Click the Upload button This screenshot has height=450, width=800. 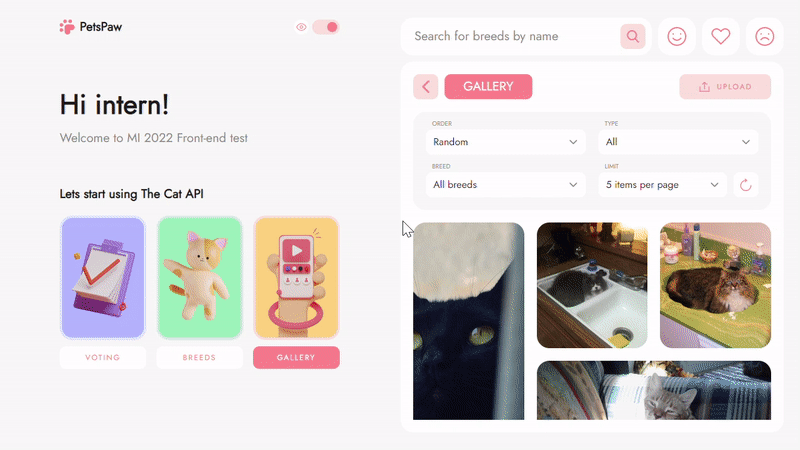[x=725, y=87]
